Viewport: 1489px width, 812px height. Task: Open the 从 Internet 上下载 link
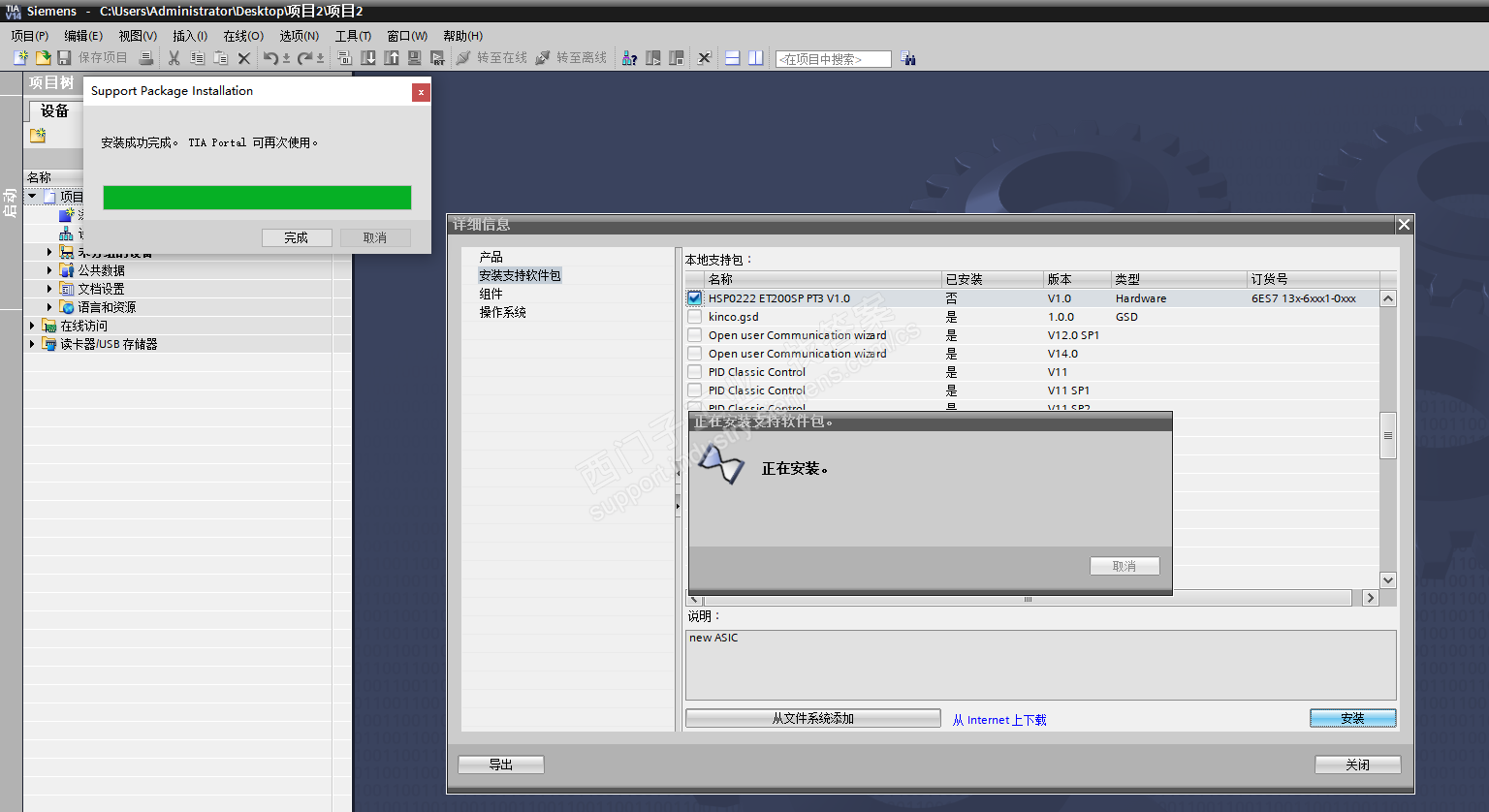(999, 720)
